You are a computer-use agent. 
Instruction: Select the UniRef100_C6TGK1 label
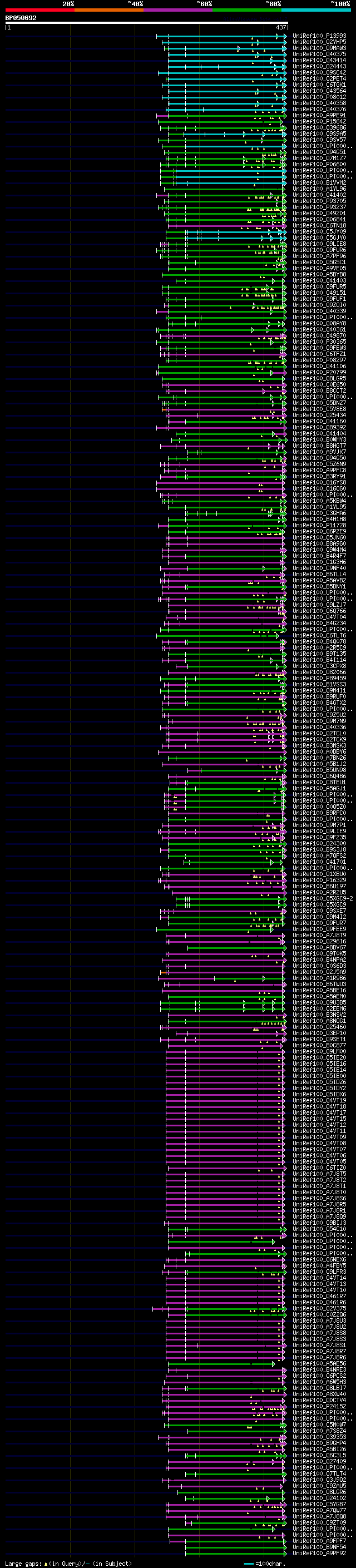pyautogui.click(x=319, y=85)
